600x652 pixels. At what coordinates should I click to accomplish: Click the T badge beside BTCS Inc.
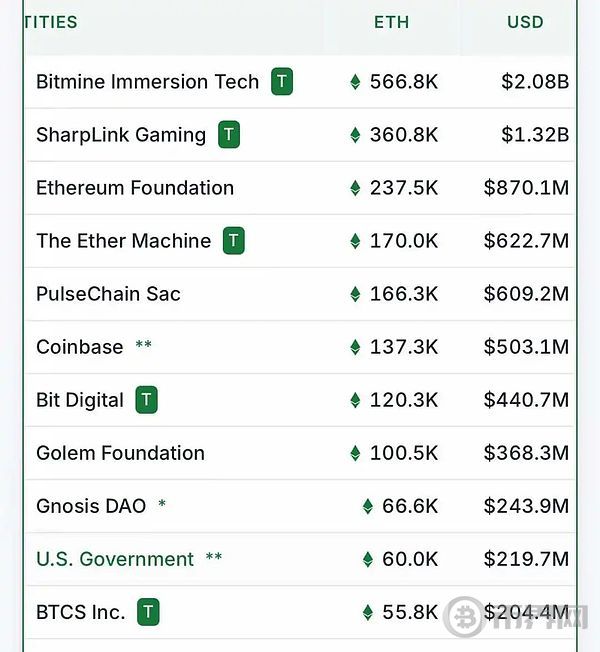(x=148, y=612)
